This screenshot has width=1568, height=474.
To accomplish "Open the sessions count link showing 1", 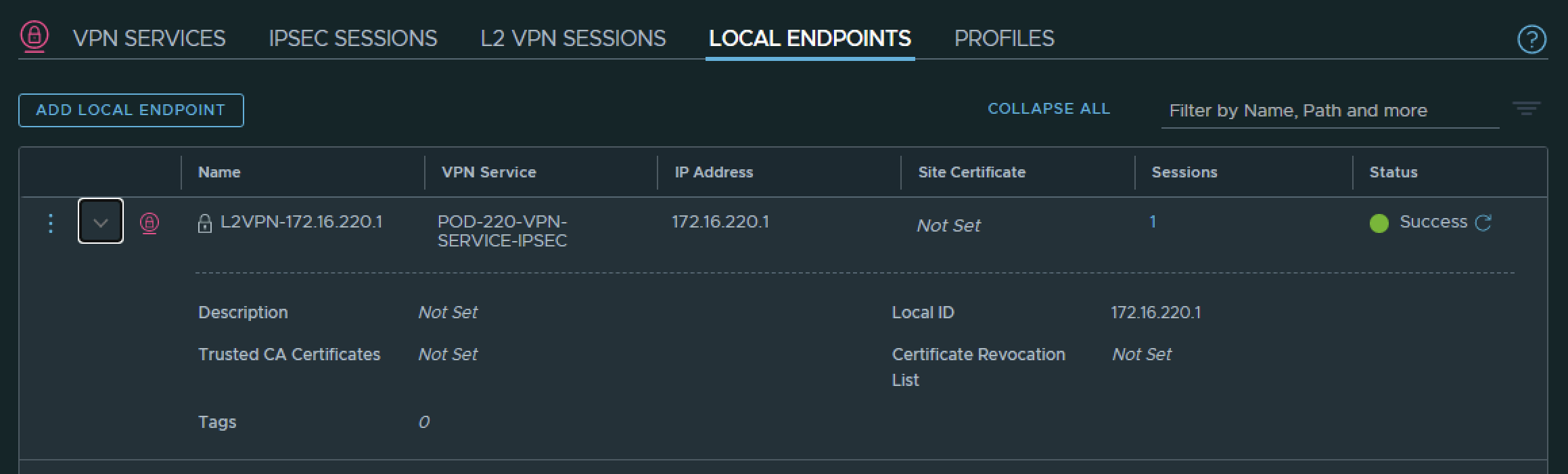I will coord(1153,222).
